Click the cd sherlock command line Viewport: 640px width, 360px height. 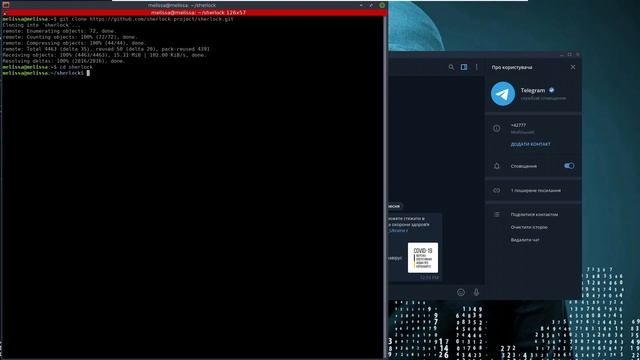click(x=47, y=67)
